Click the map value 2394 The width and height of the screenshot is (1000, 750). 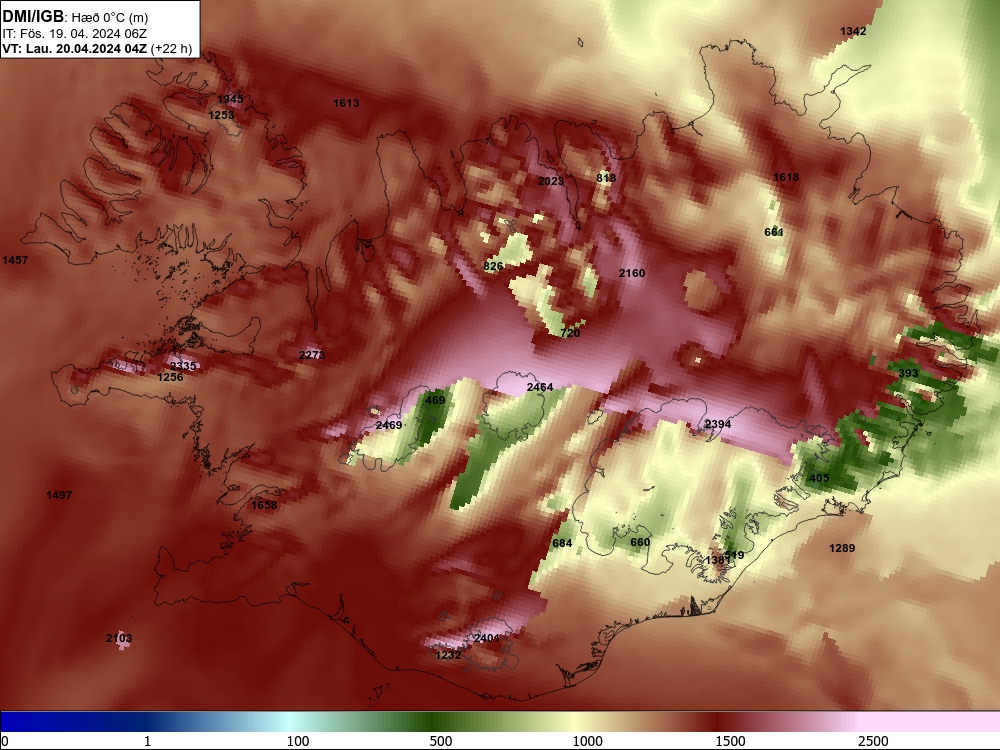[717, 424]
